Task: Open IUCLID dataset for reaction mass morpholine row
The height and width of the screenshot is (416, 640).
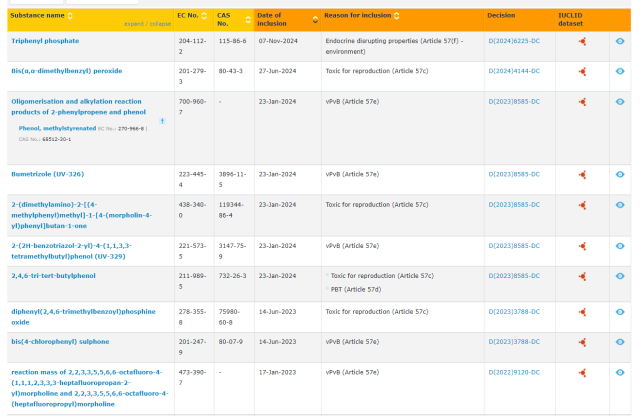Action: click(582, 373)
